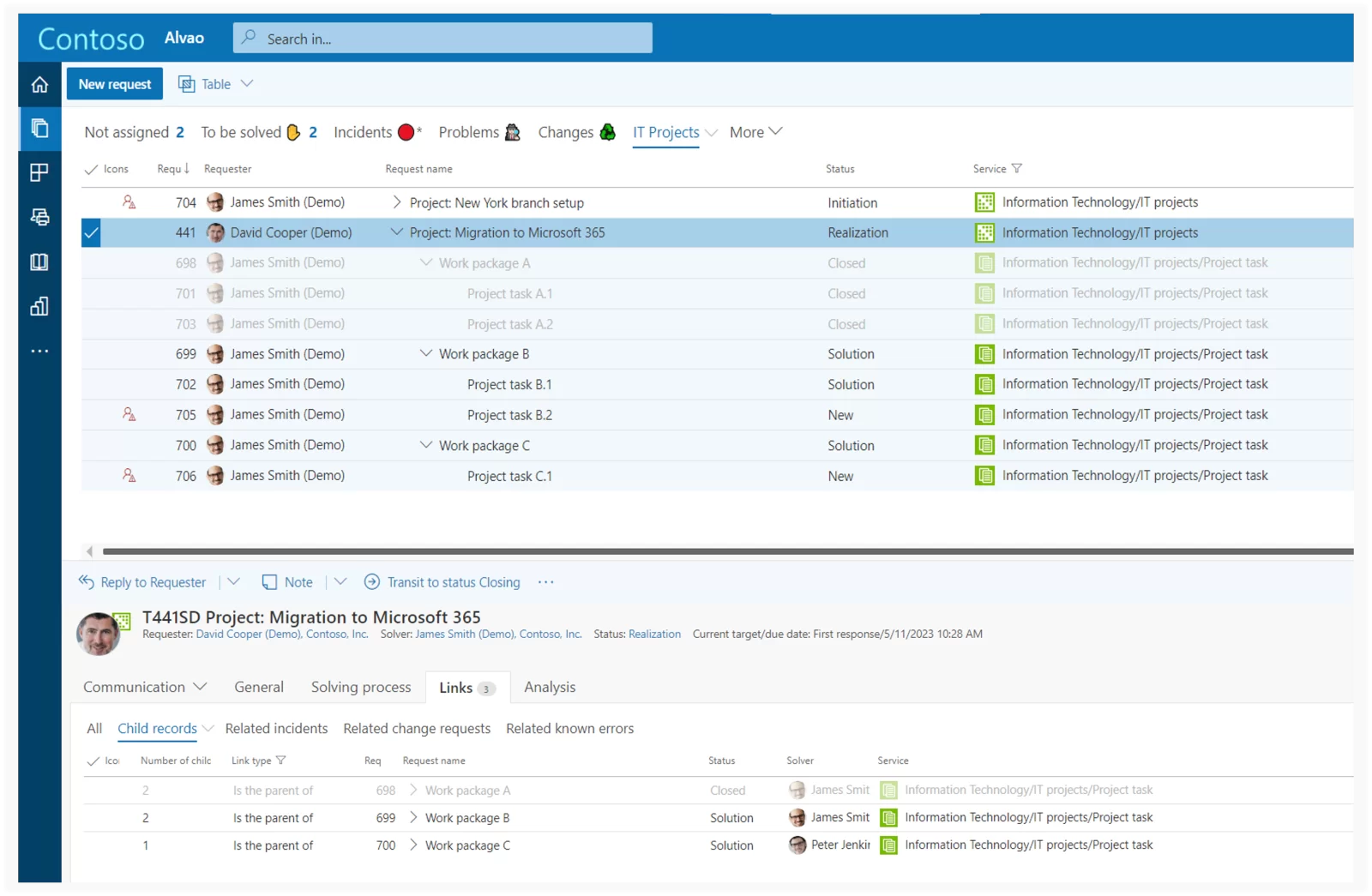Open the More menu in the request filters
1372x896 pixels.
tap(754, 132)
